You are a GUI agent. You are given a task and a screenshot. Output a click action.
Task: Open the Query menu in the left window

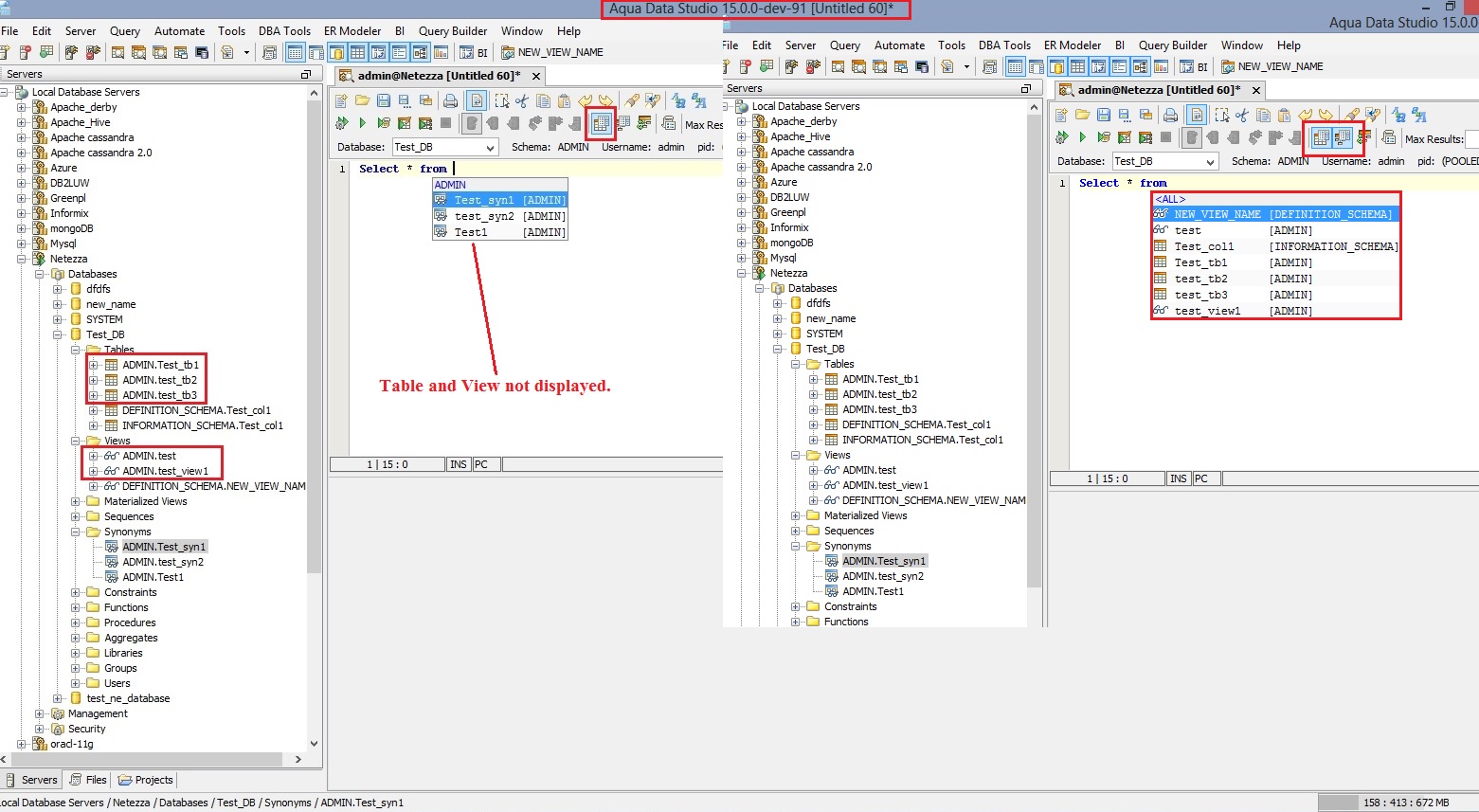point(124,30)
